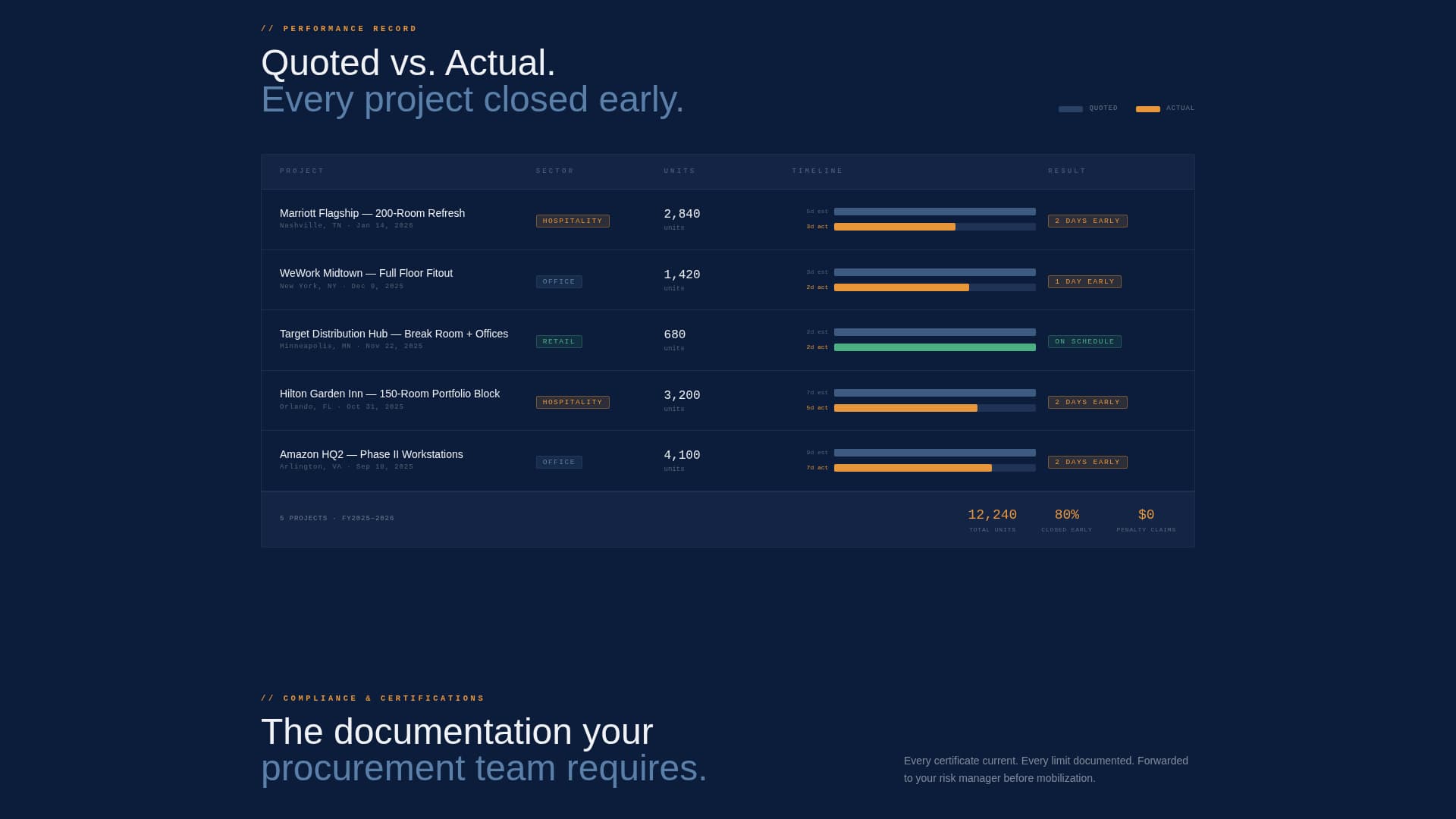Click the Office tag on the WeWork row
1456x819 pixels.
(x=559, y=281)
